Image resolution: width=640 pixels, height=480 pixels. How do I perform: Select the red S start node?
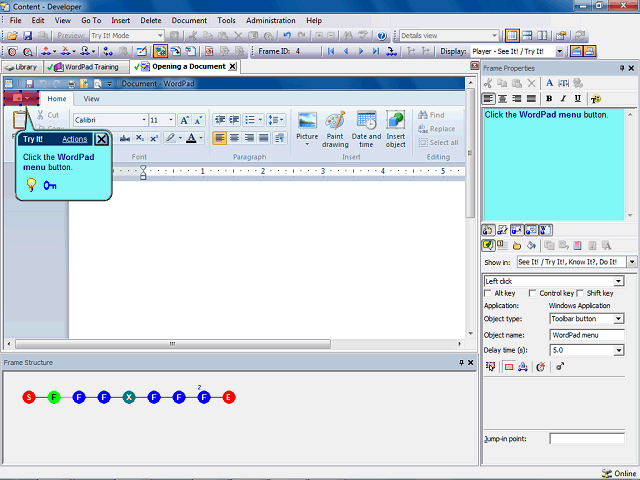(x=29, y=397)
